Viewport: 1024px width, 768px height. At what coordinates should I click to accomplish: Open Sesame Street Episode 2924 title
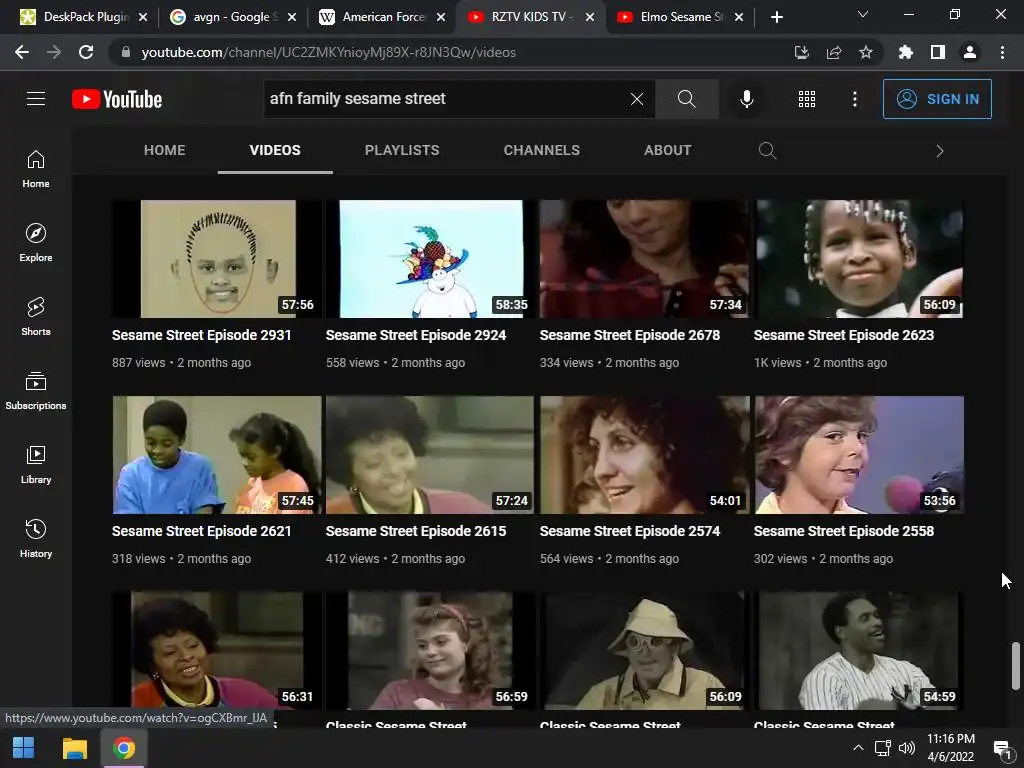(416, 335)
